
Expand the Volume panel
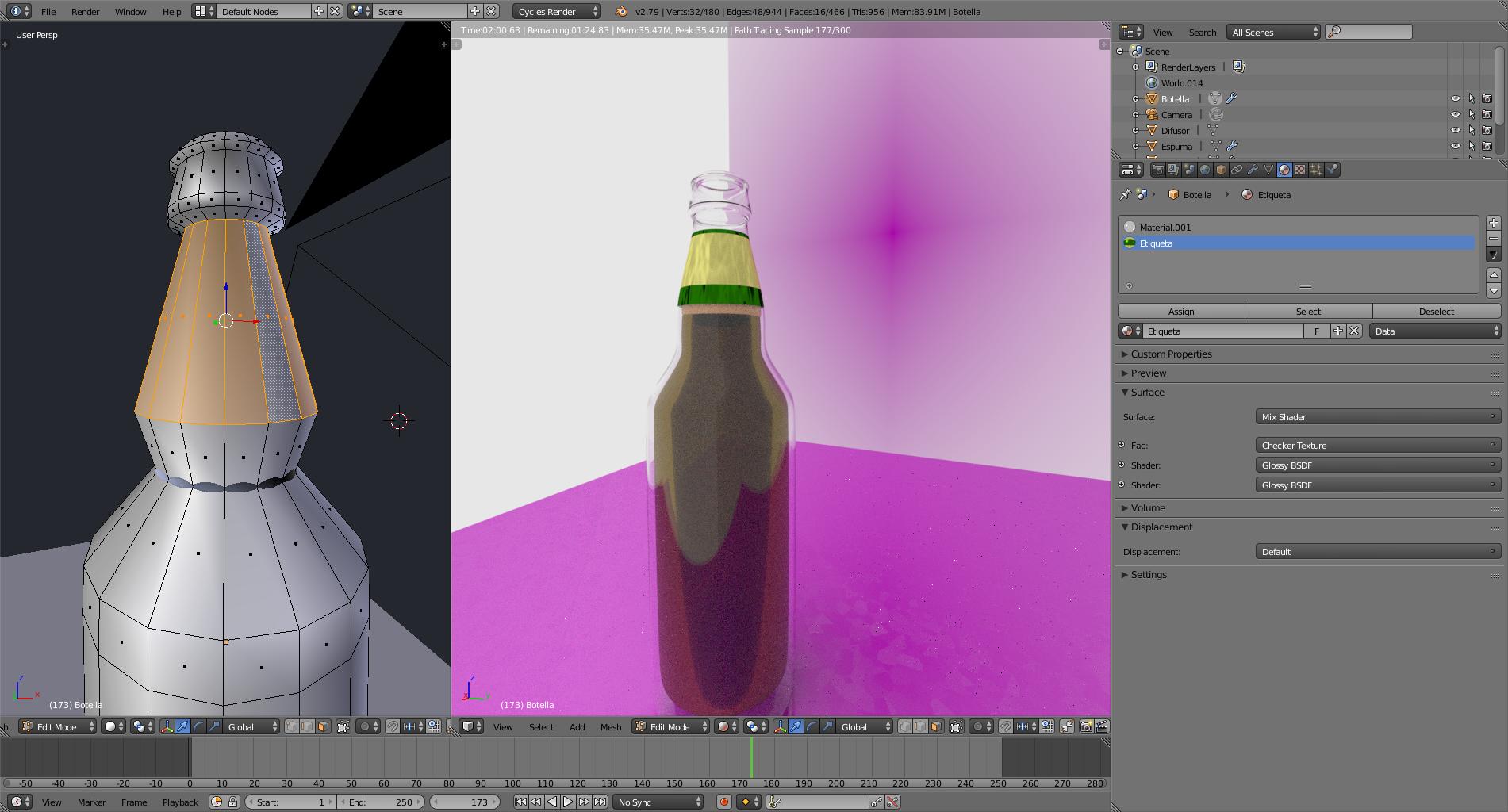[x=1147, y=508]
